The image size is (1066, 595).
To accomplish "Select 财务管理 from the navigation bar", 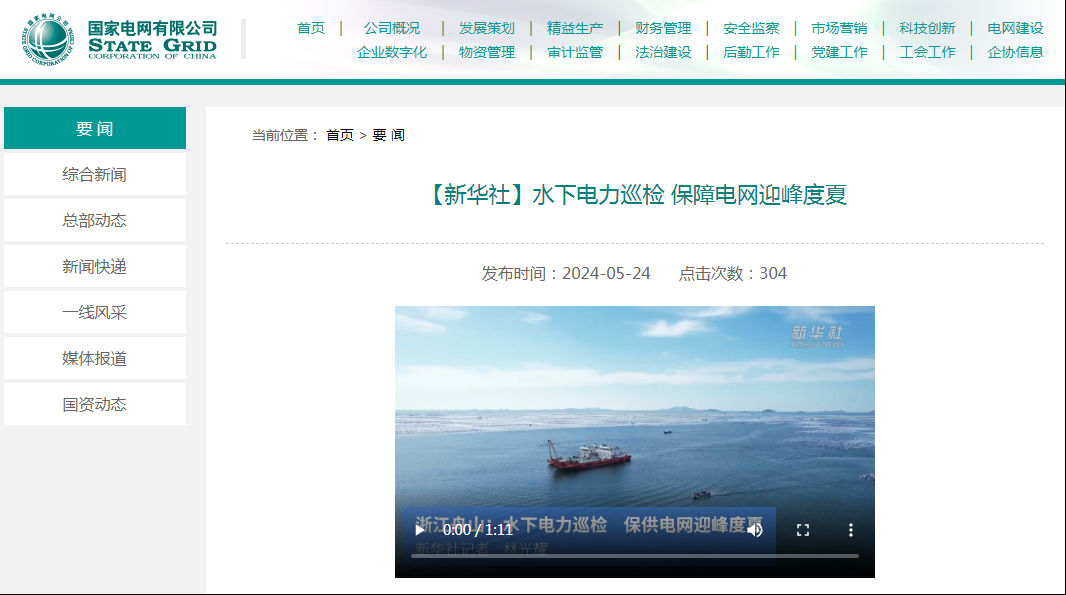I will [663, 29].
